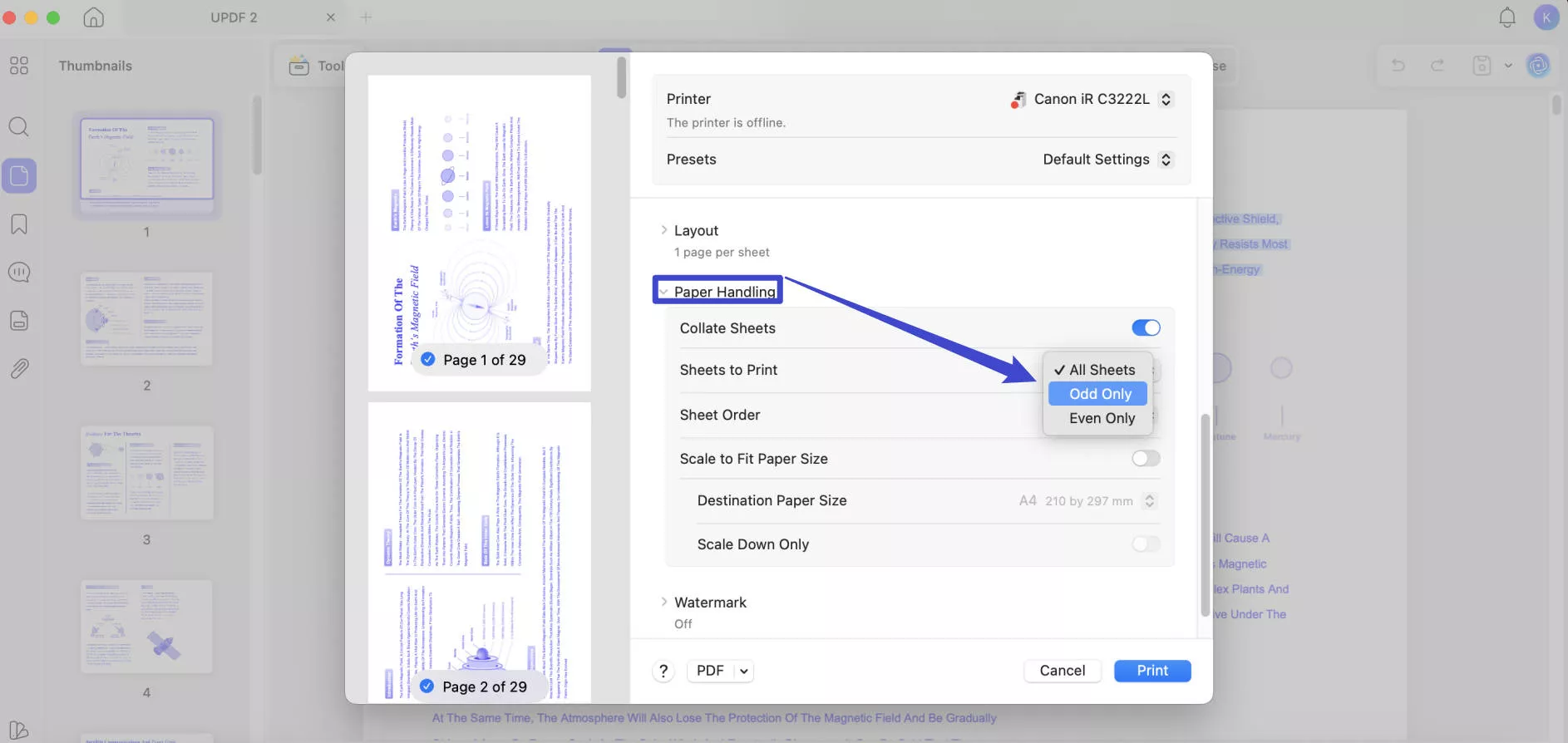Viewport: 1568px width, 743px height.
Task: Select page 3 thumbnail in sidebar
Action: coord(147,473)
